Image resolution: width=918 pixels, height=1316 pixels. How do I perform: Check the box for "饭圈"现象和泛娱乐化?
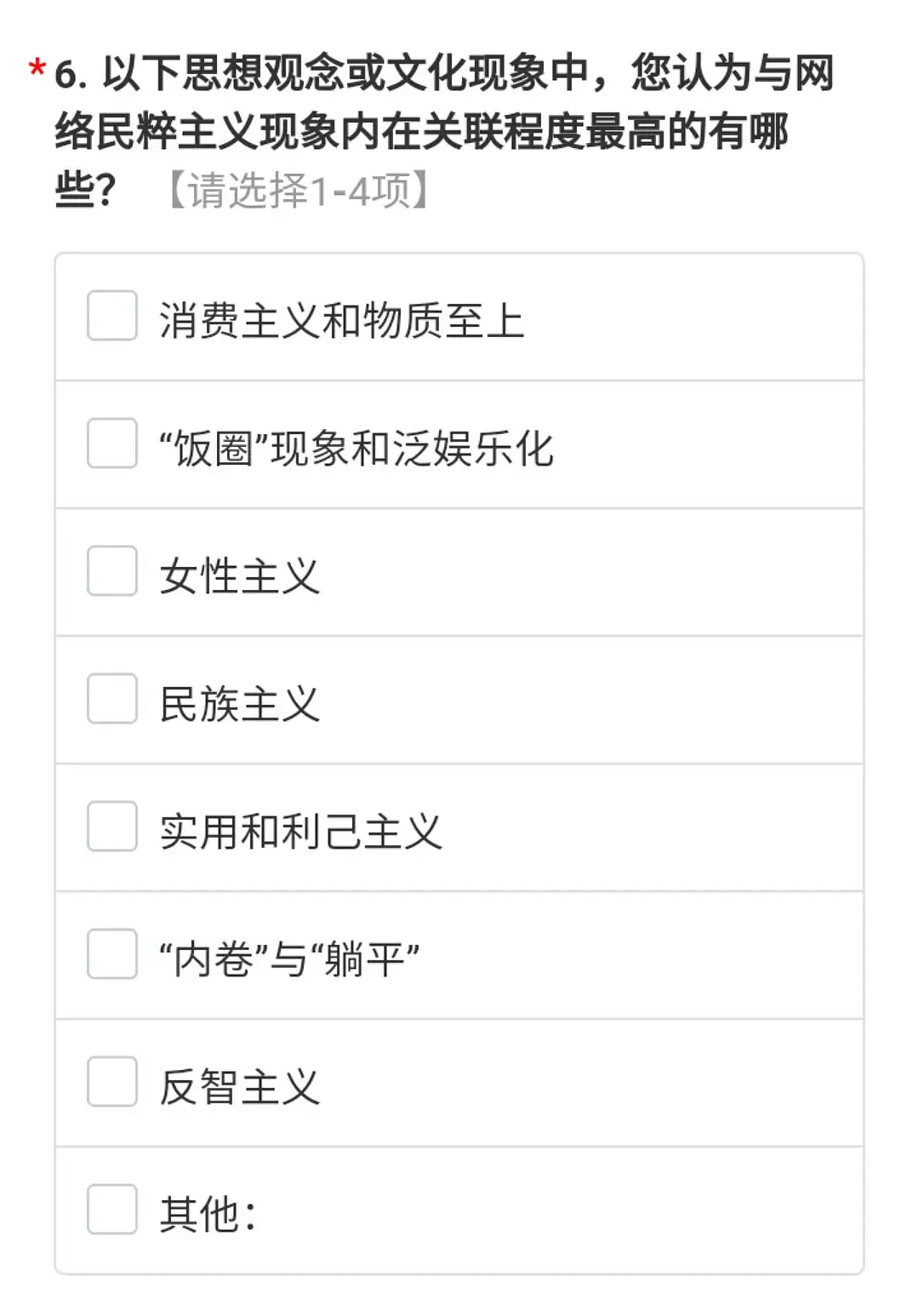112,443
